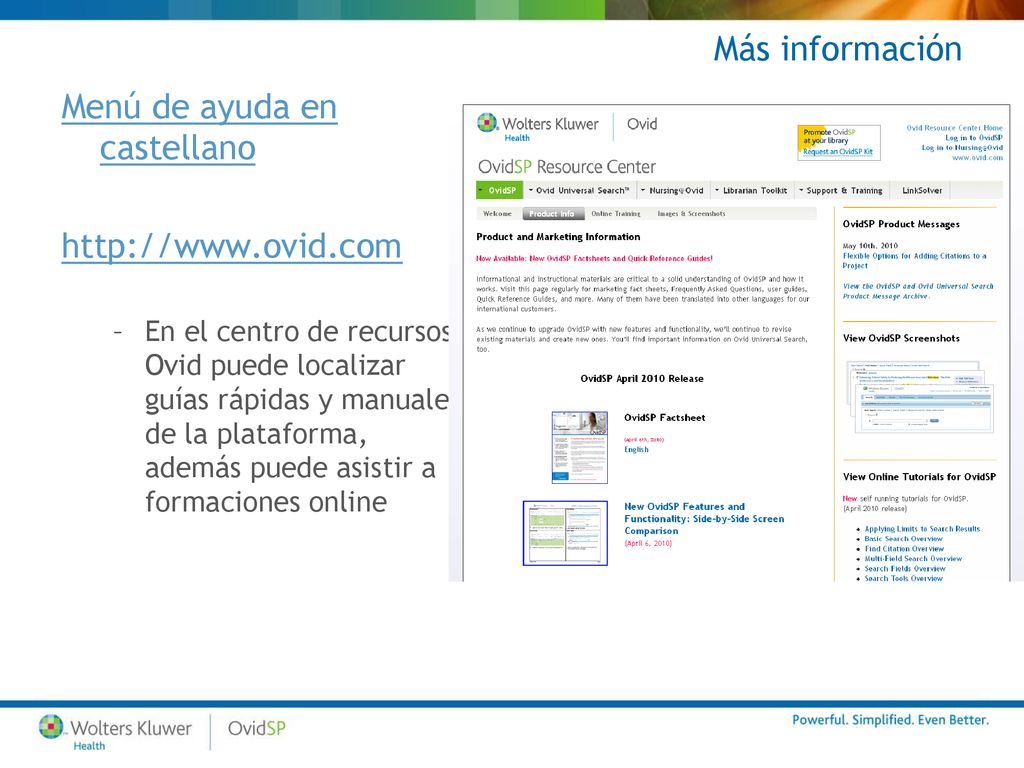Click the View OvidSP Screenshots preview image
Screen dimensions: 1024x768
click(x=920, y=396)
